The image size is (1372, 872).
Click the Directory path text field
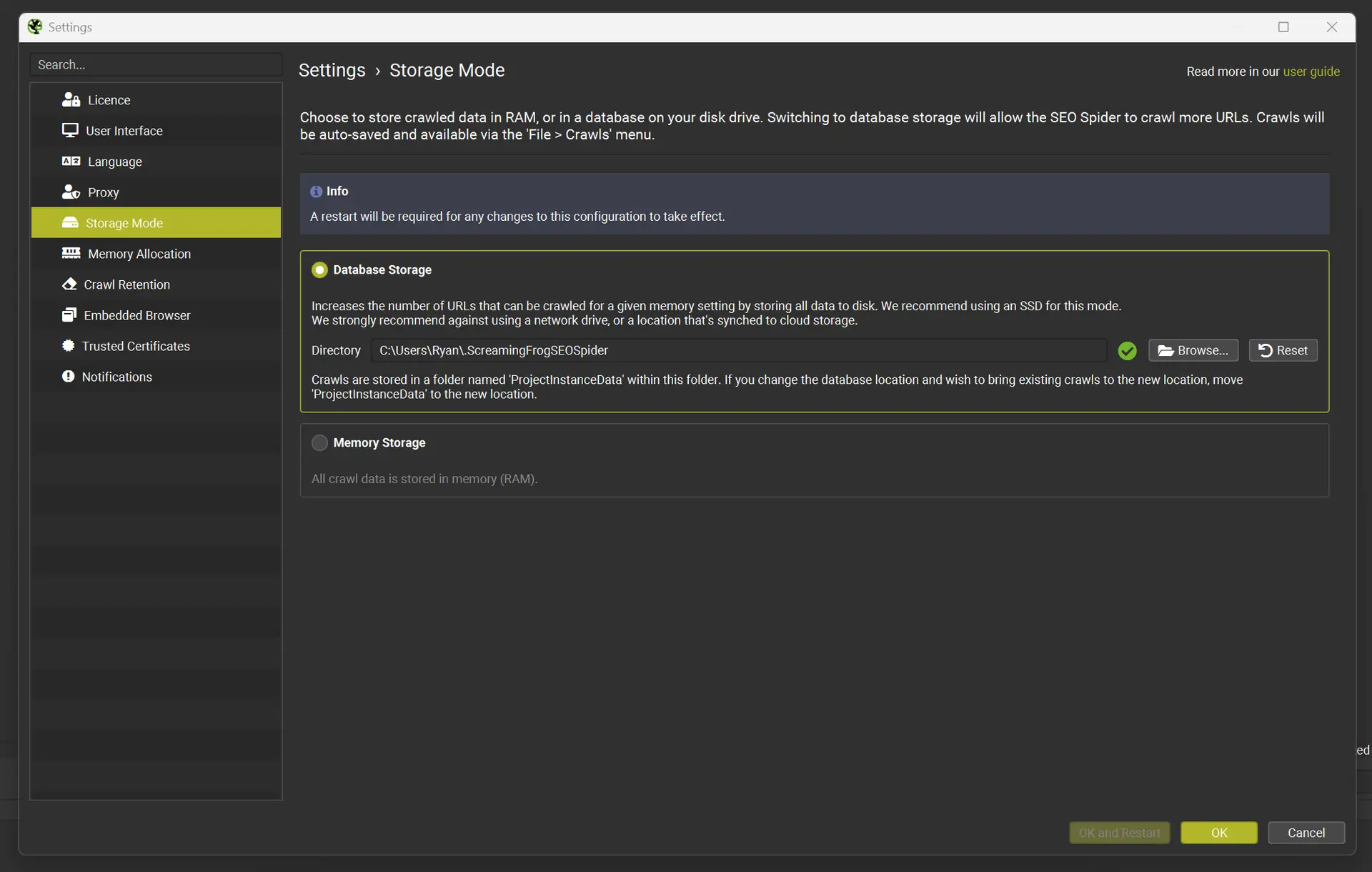(738, 351)
